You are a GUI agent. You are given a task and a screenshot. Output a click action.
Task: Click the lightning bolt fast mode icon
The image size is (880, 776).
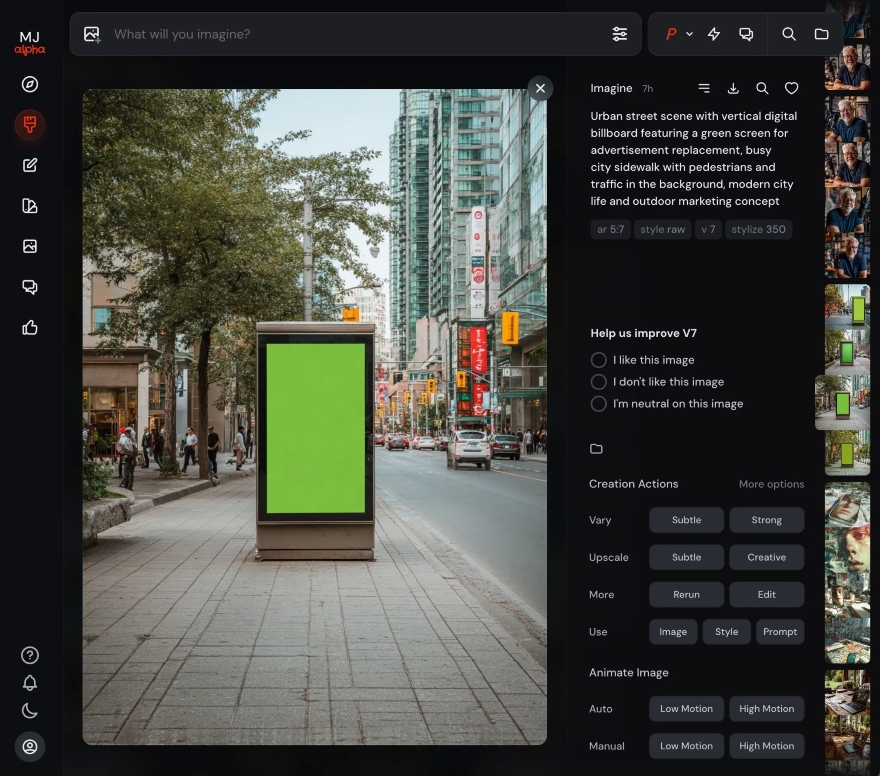click(x=714, y=34)
